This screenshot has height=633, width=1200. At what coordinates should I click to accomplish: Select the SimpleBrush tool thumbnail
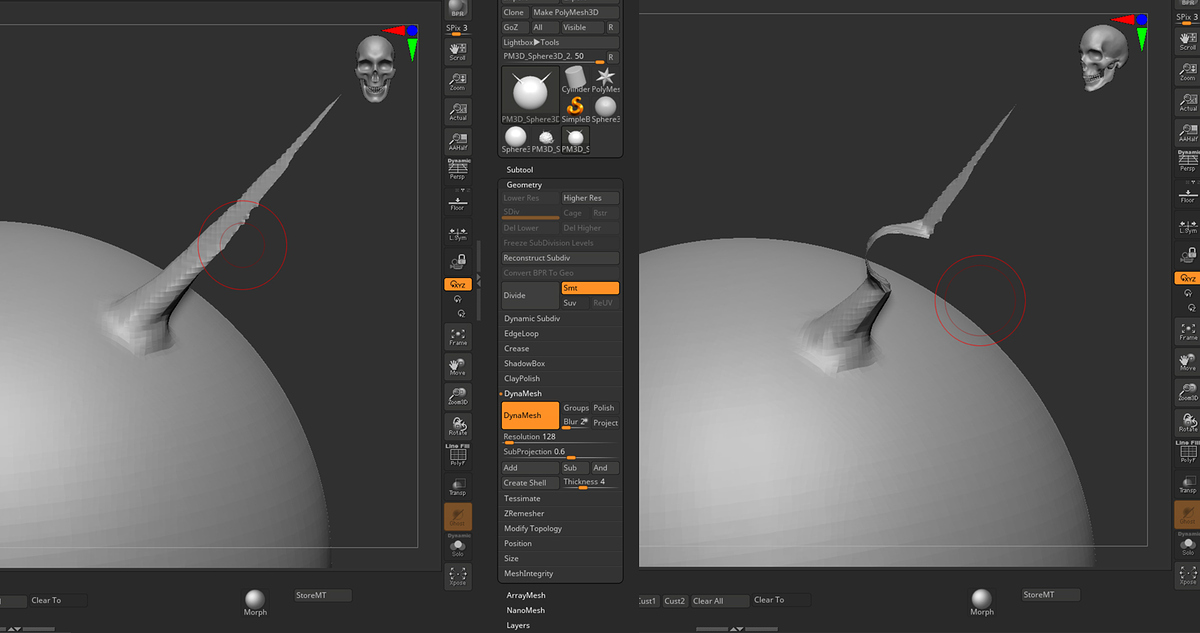click(x=575, y=109)
